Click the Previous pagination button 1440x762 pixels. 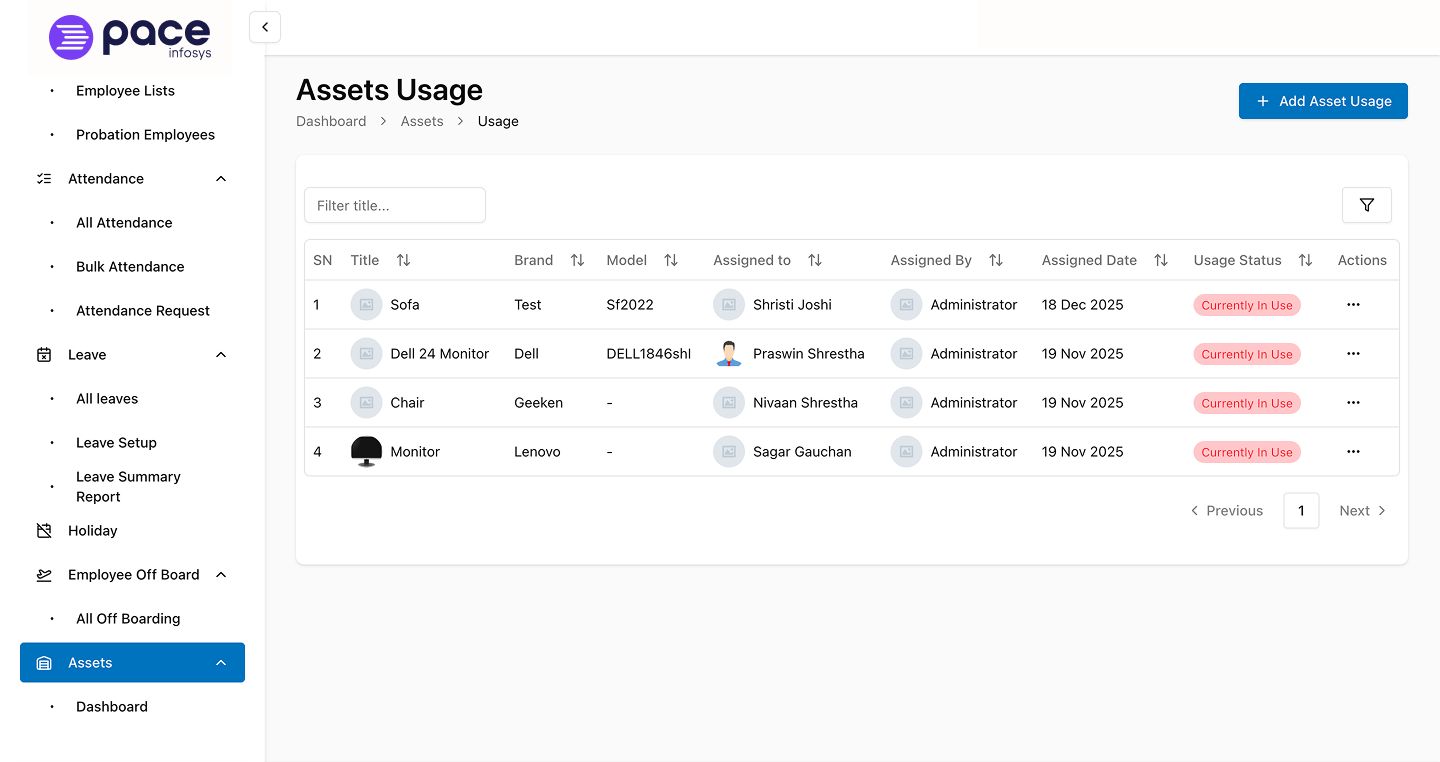(x=1226, y=511)
